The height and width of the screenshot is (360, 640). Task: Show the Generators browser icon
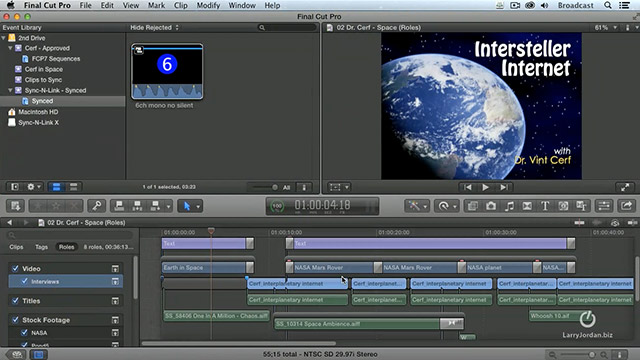pyautogui.click(x=563, y=206)
